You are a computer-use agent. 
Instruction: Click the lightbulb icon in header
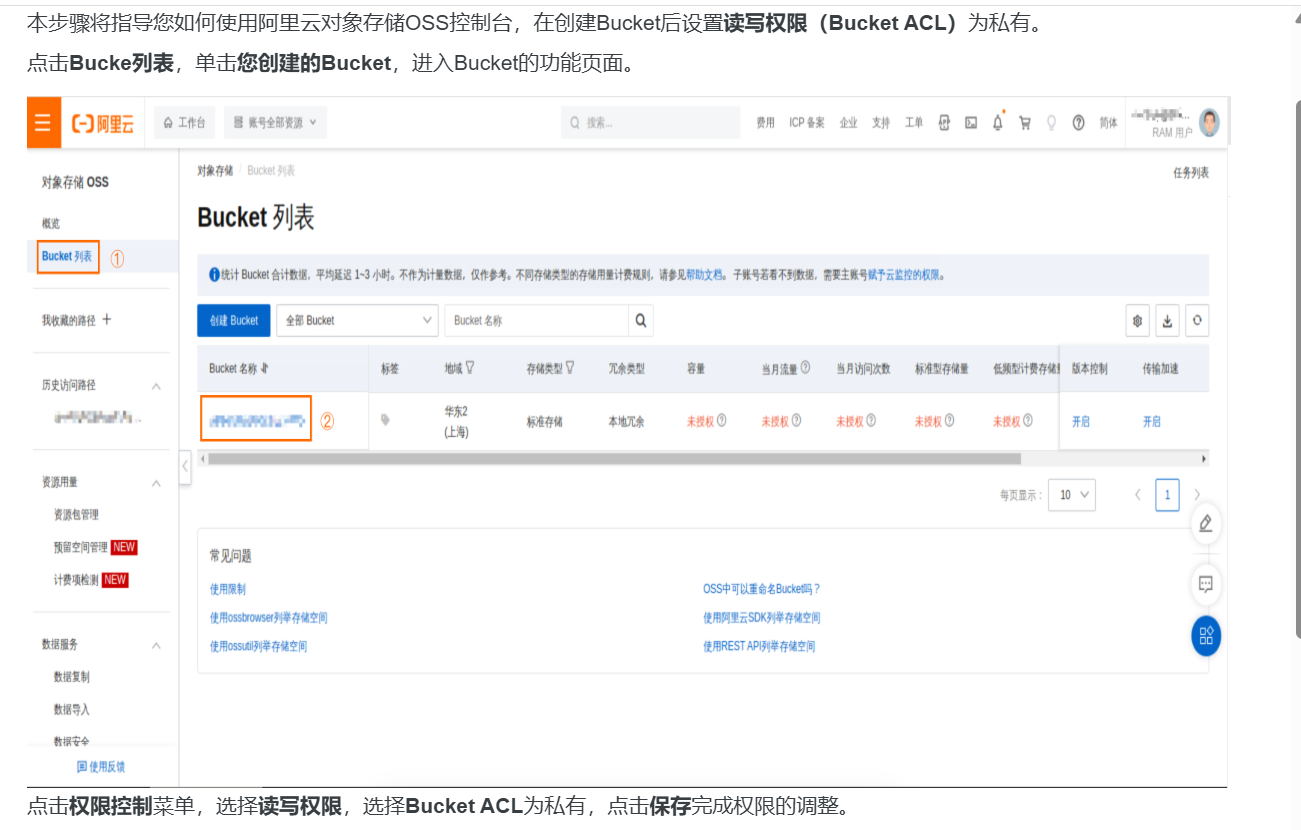[1051, 123]
